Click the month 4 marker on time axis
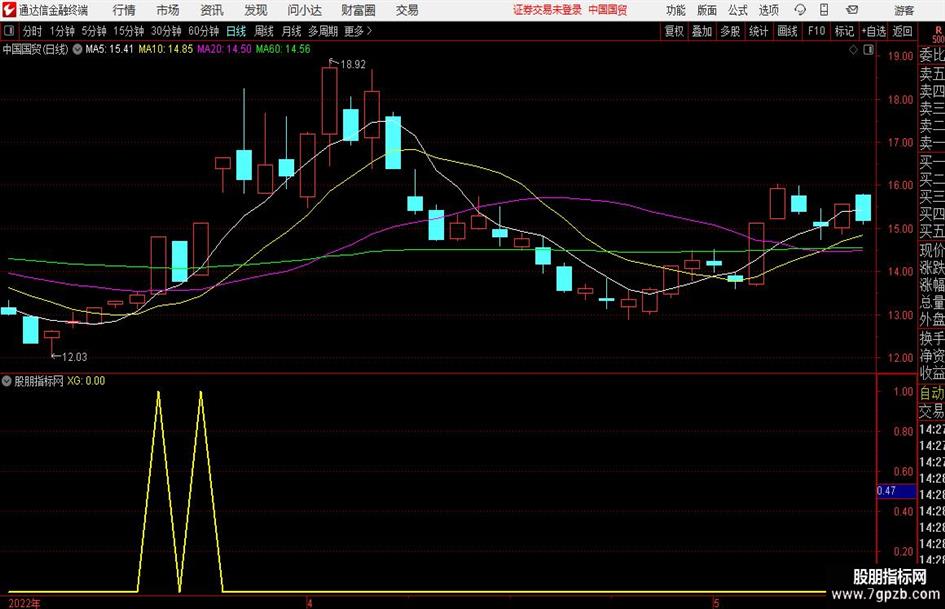Viewport: 945px width, 609px height. (309, 604)
